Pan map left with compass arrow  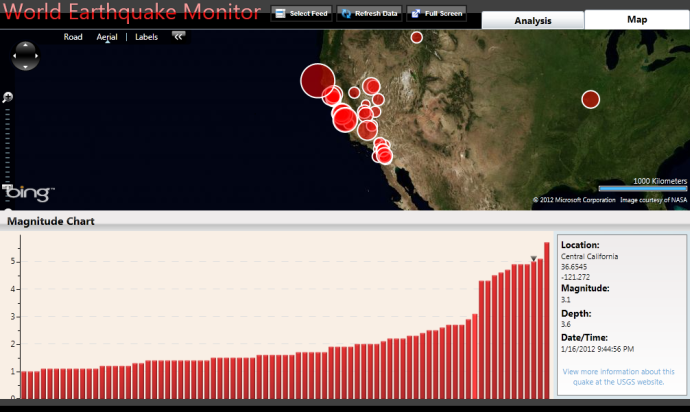click(15, 56)
